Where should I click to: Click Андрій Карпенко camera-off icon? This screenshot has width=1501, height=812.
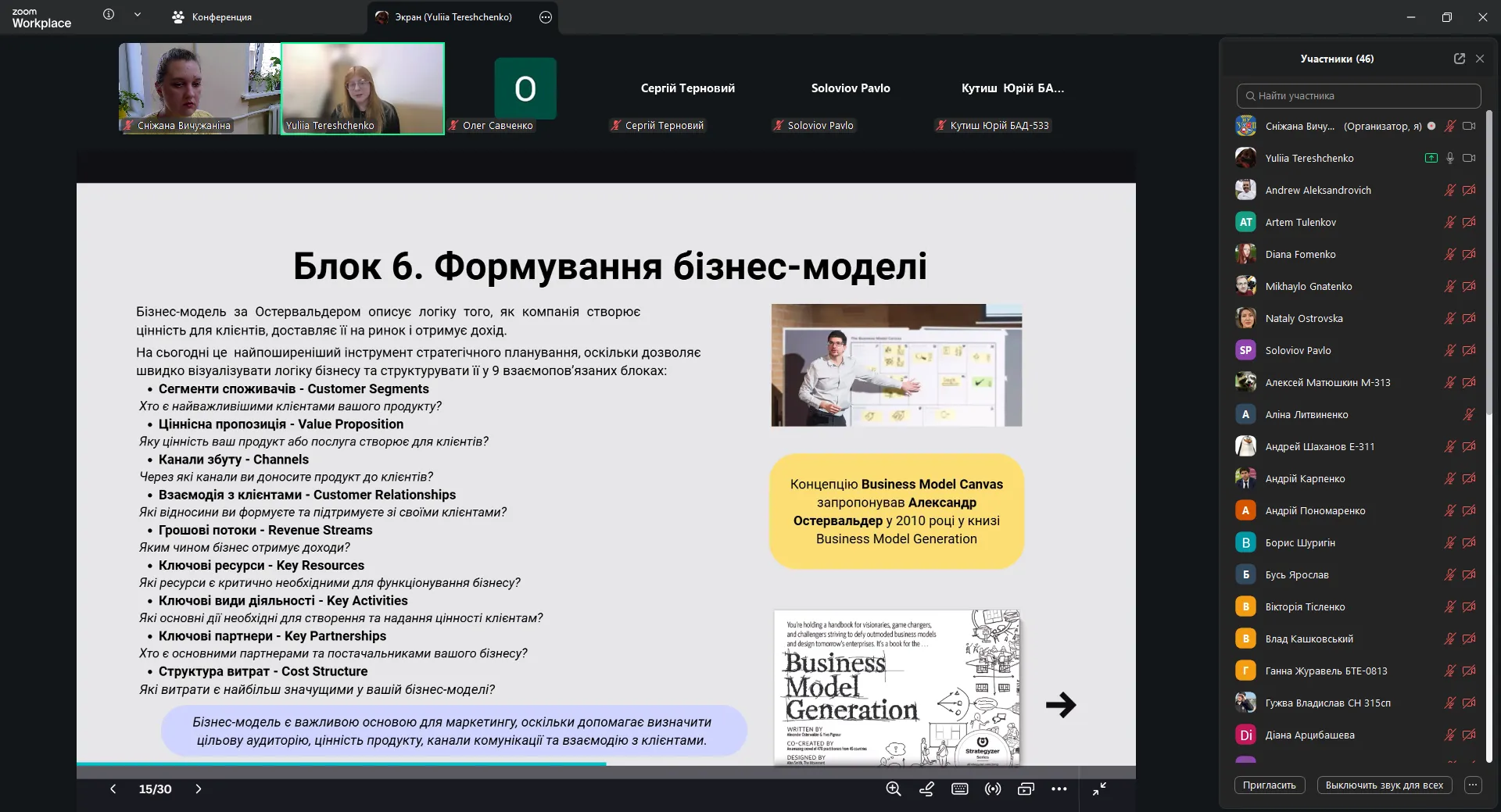pyautogui.click(x=1469, y=478)
